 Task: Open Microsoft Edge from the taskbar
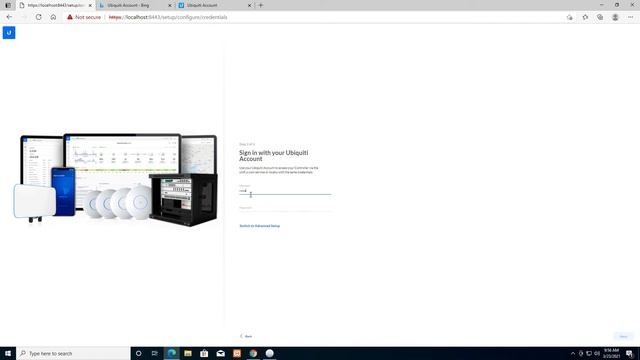[172, 353]
